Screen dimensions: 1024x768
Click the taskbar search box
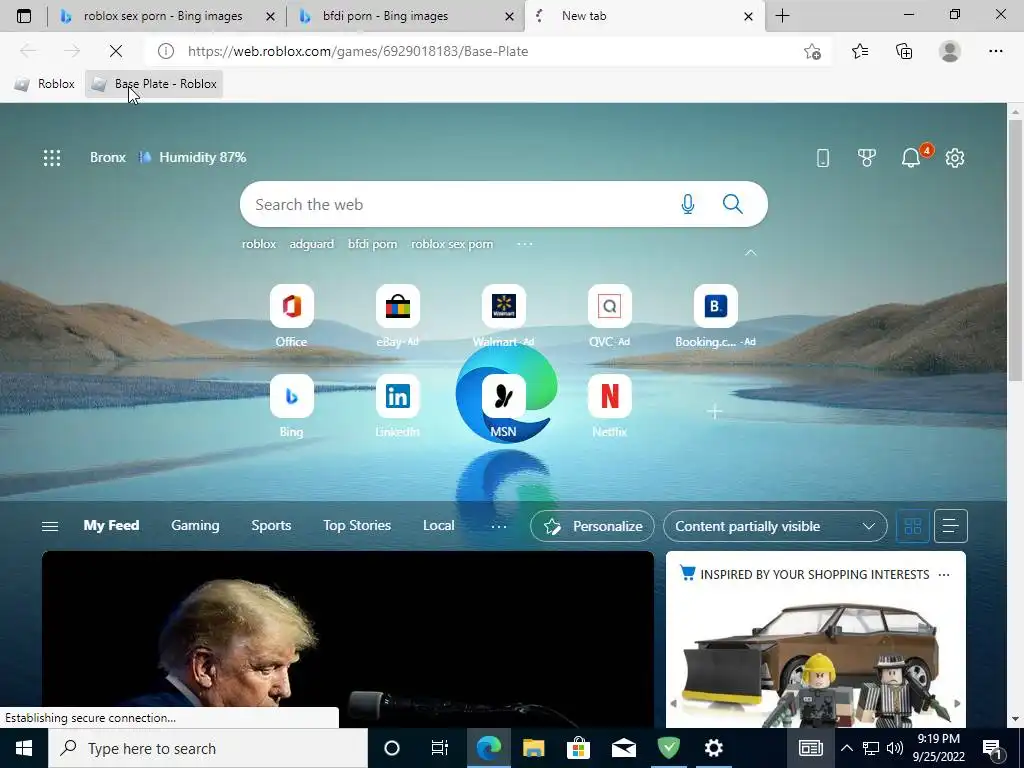[x=208, y=748]
